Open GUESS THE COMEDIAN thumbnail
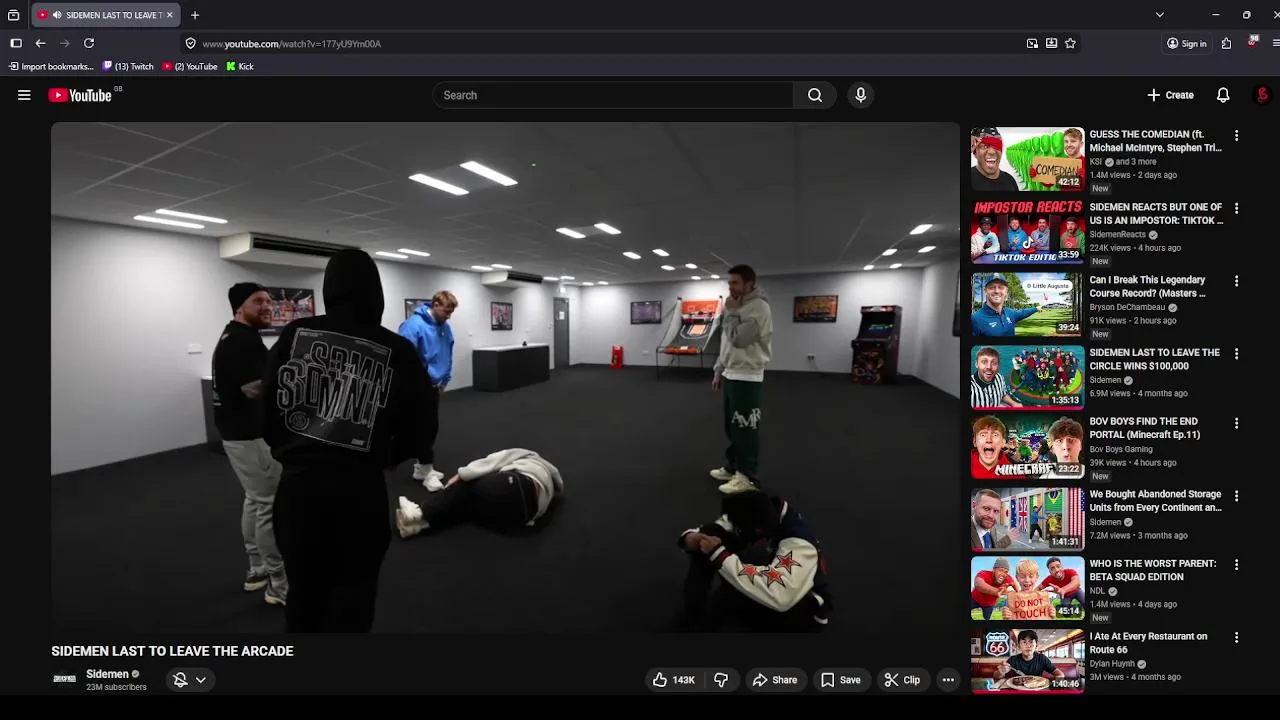Image resolution: width=1280 pixels, height=720 pixels. pyautogui.click(x=1027, y=159)
